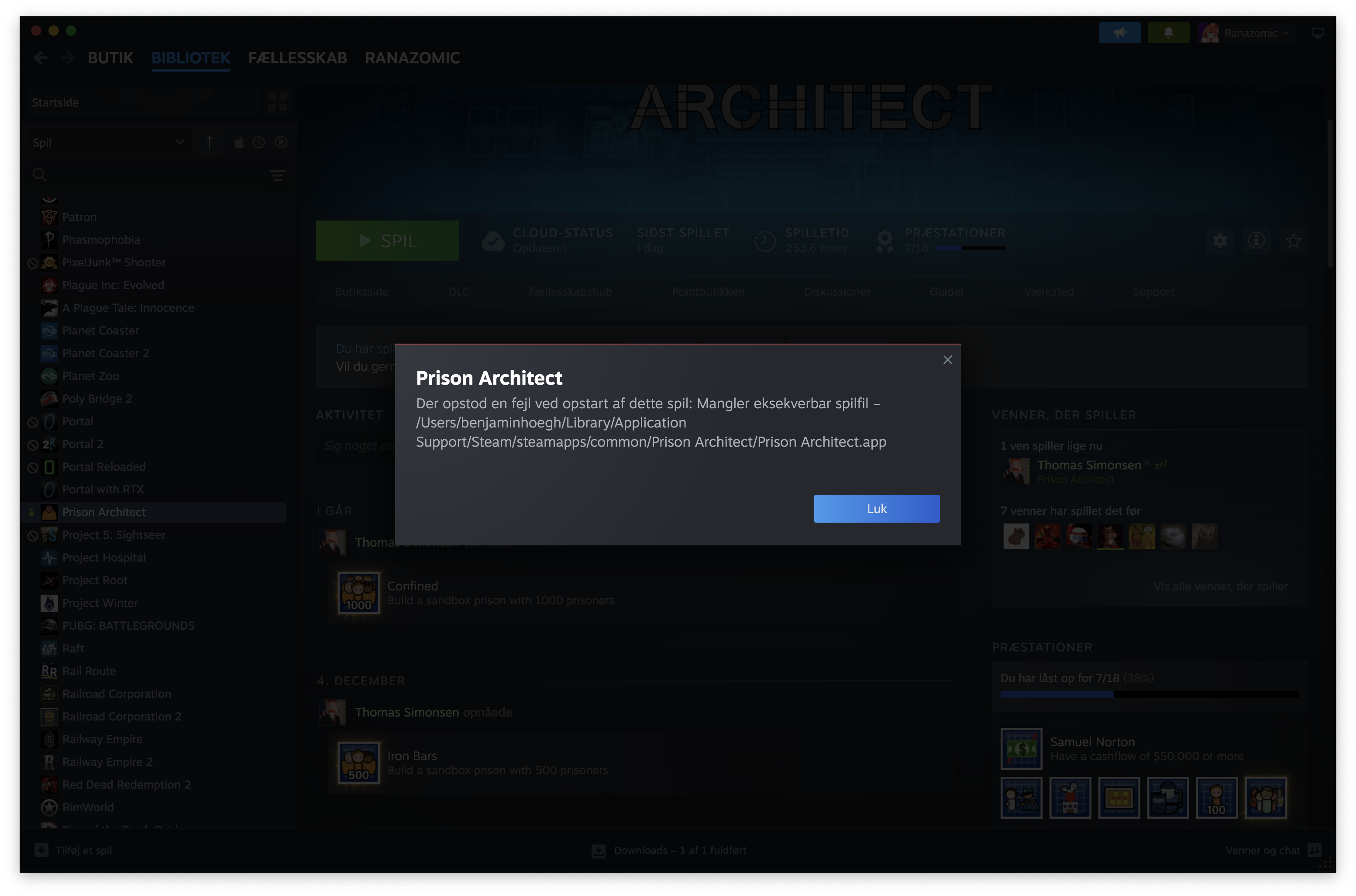Select Planet Zoo in library list
1356x896 pixels.
(x=90, y=376)
